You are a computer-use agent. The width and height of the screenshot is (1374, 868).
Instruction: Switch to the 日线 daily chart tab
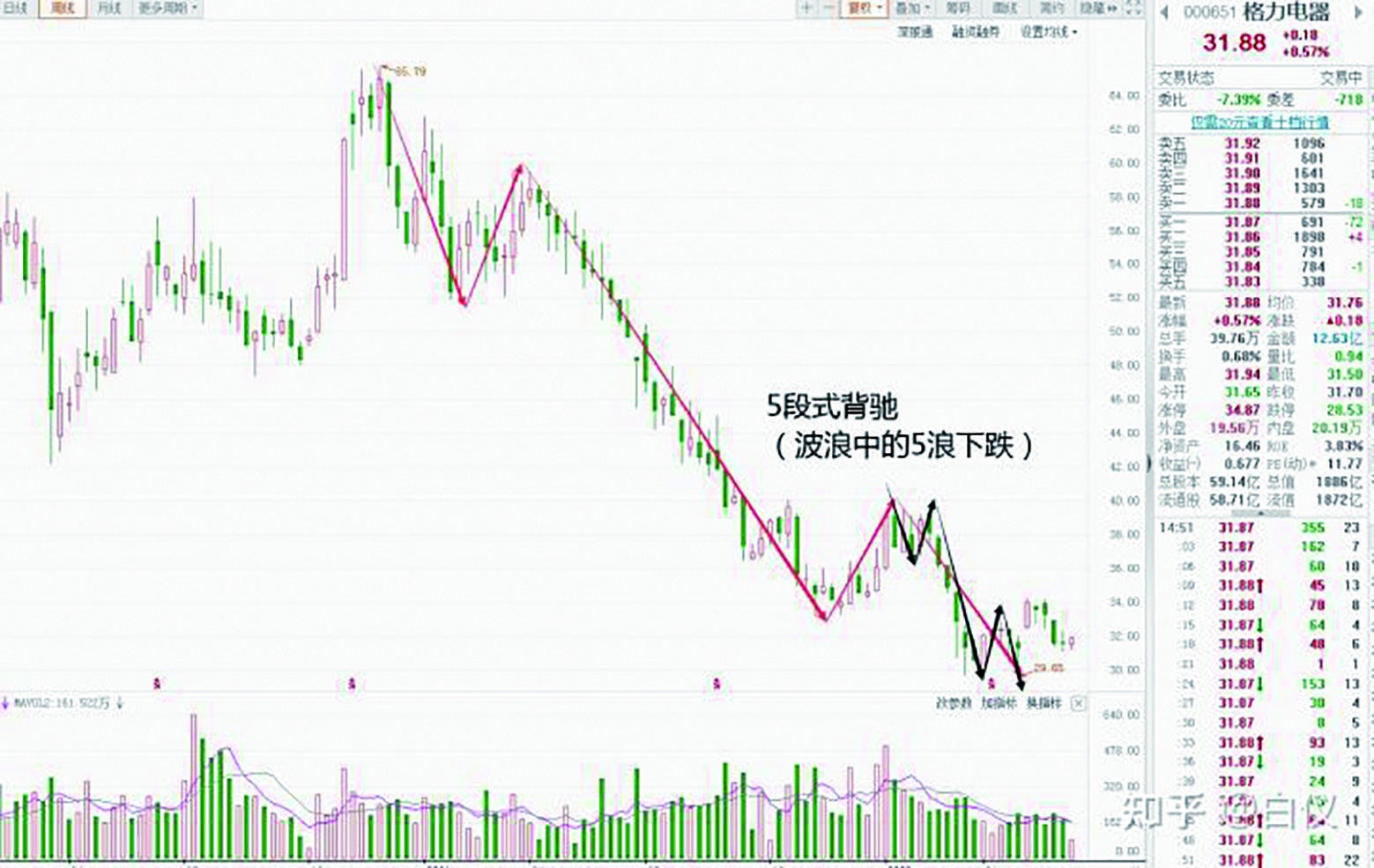point(16,9)
